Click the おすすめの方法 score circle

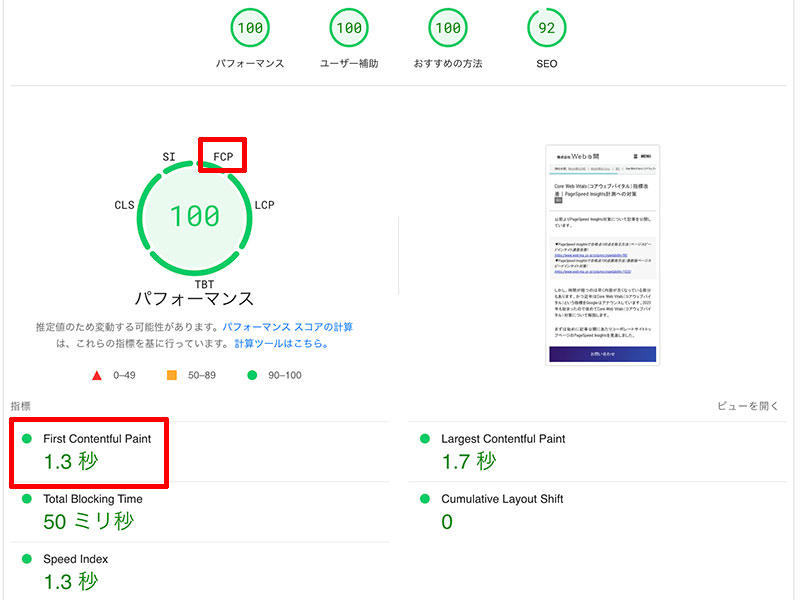[447, 28]
